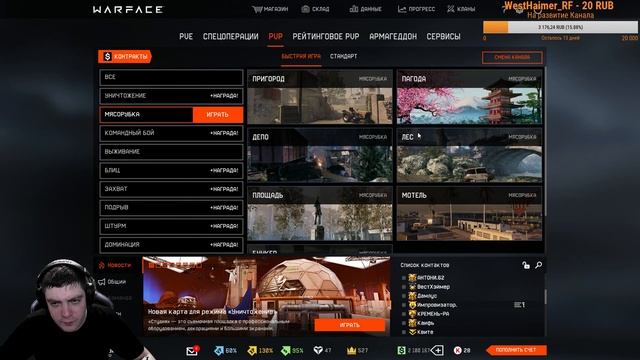This screenshot has height=360, width=640.
Task: Click the donation goal progress bar
Action: [560, 27]
